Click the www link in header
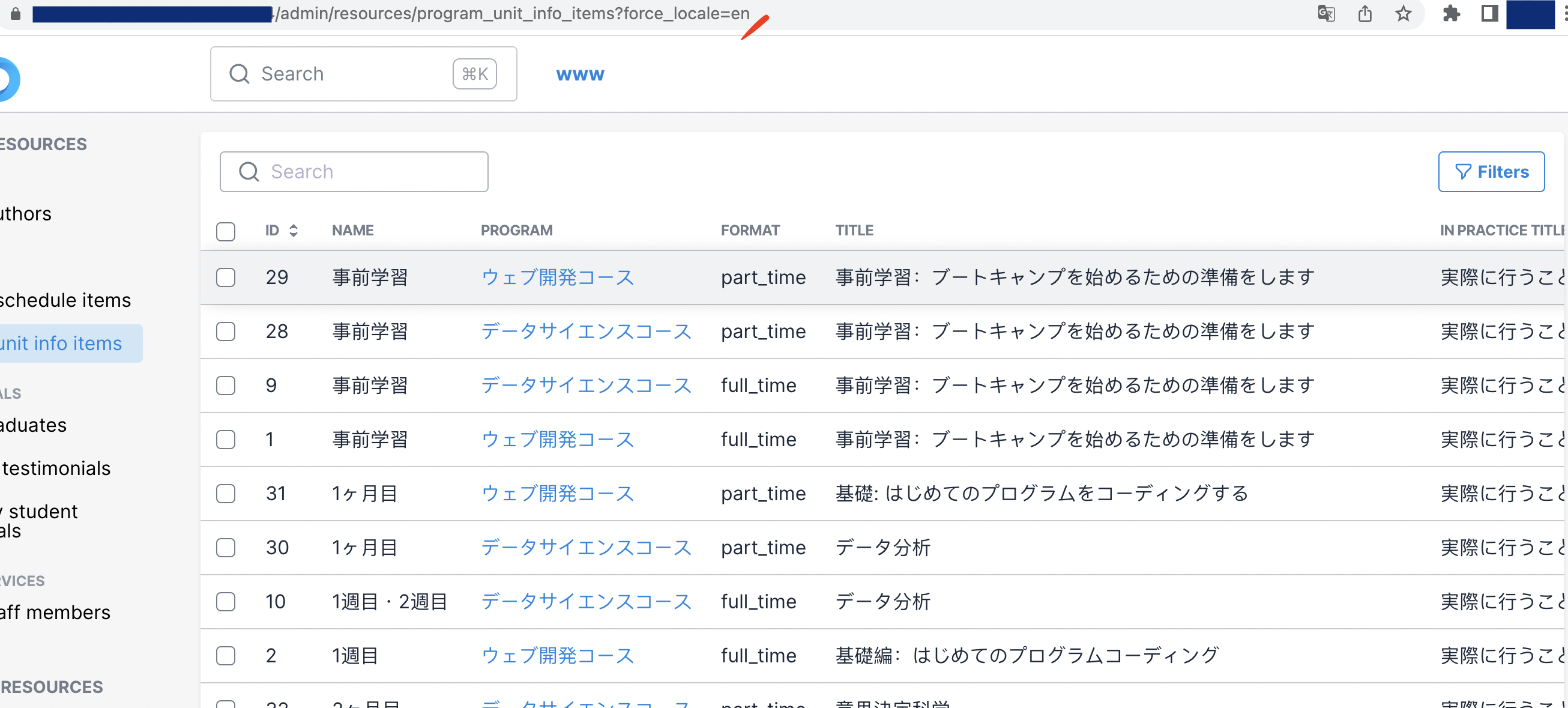Viewport: 1568px width, 708px height. pyautogui.click(x=579, y=74)
